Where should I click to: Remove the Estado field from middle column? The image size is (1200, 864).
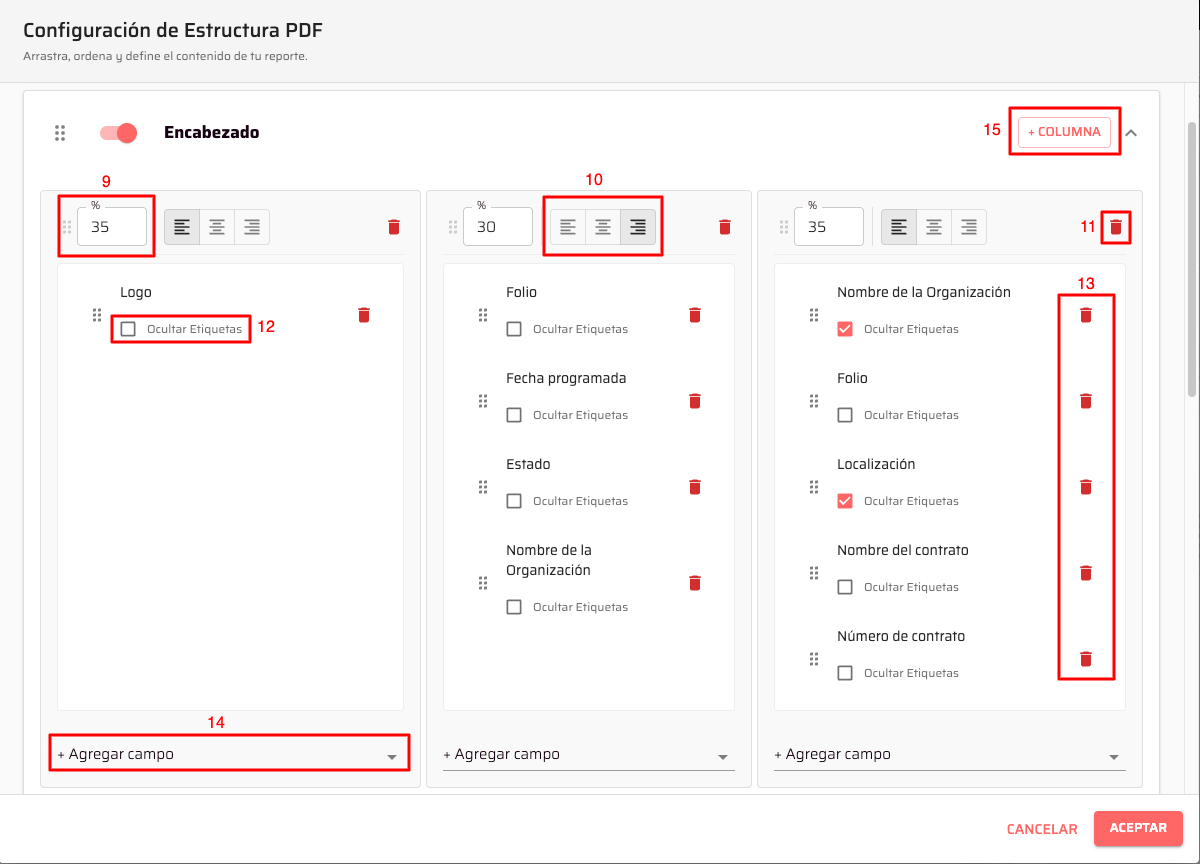[x=695, y=487]
